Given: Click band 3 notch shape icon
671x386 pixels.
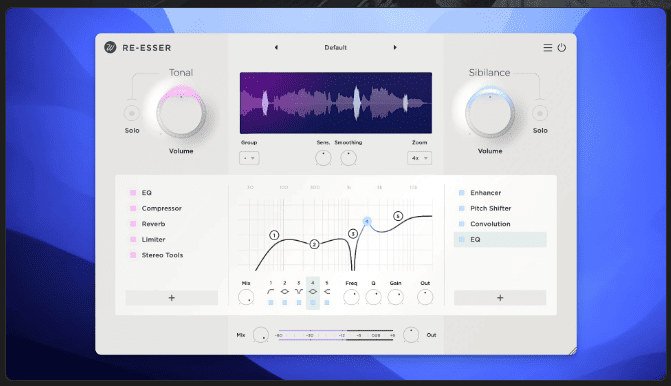Looking at the screenshot, I should [x=299, y=291].
